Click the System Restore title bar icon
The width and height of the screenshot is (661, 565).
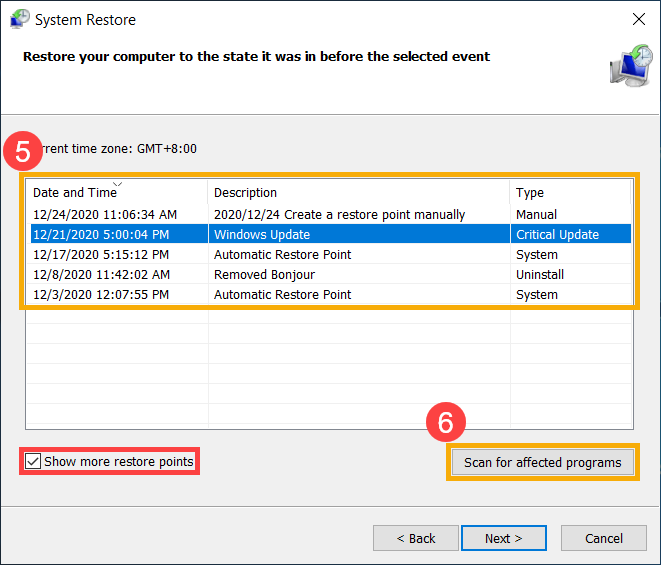click(20, 19)
